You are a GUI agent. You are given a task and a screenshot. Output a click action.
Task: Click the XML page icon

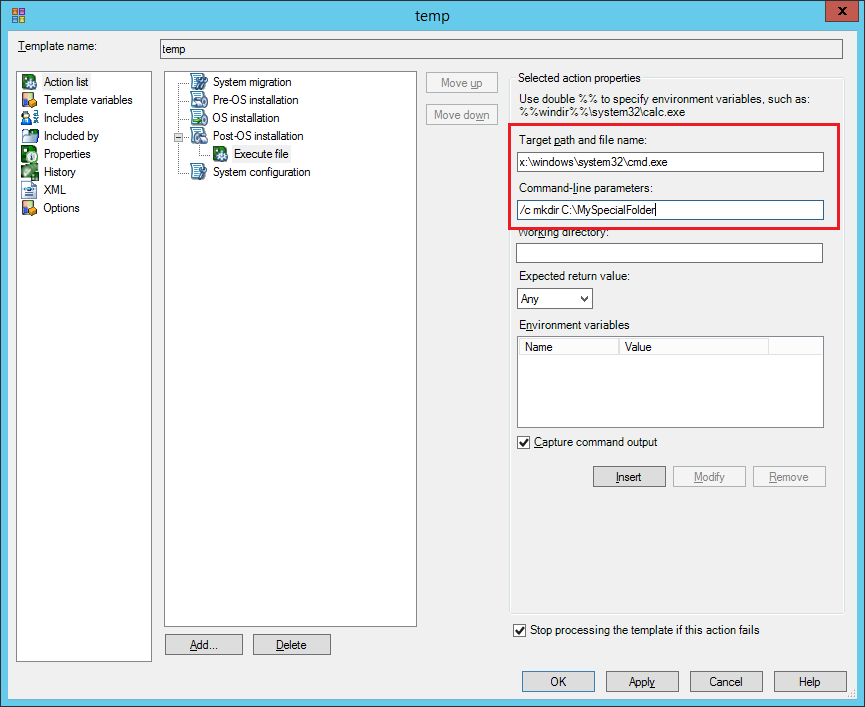[x=30, y=190]
